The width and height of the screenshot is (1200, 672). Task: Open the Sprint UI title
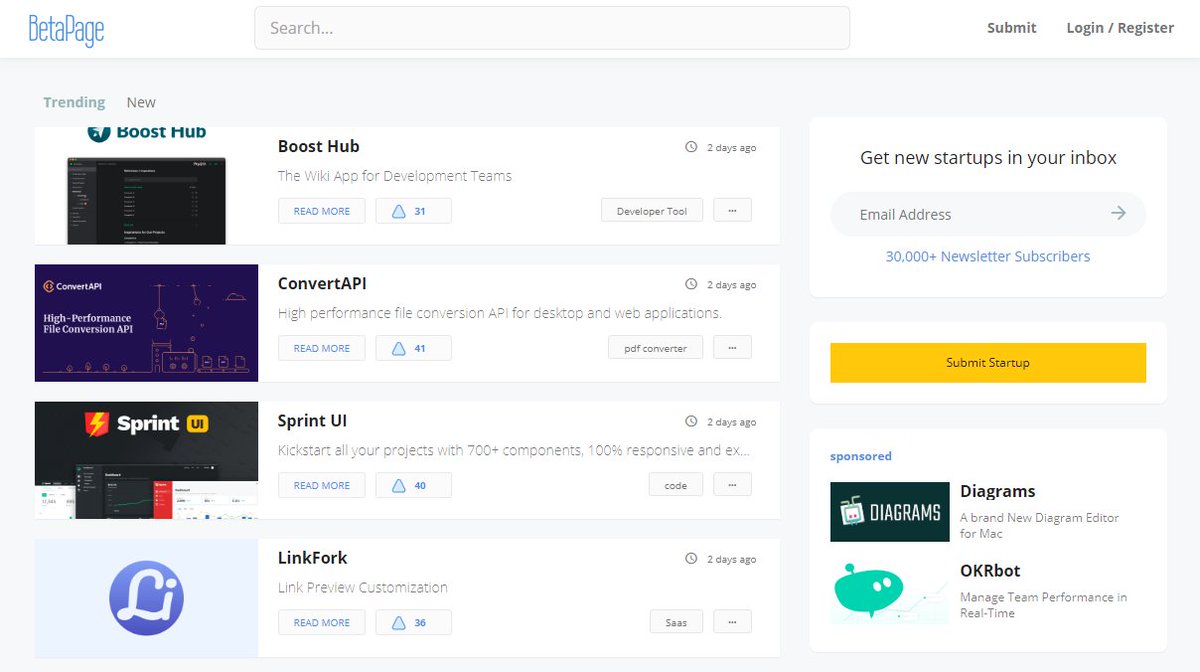pos(312,420)
